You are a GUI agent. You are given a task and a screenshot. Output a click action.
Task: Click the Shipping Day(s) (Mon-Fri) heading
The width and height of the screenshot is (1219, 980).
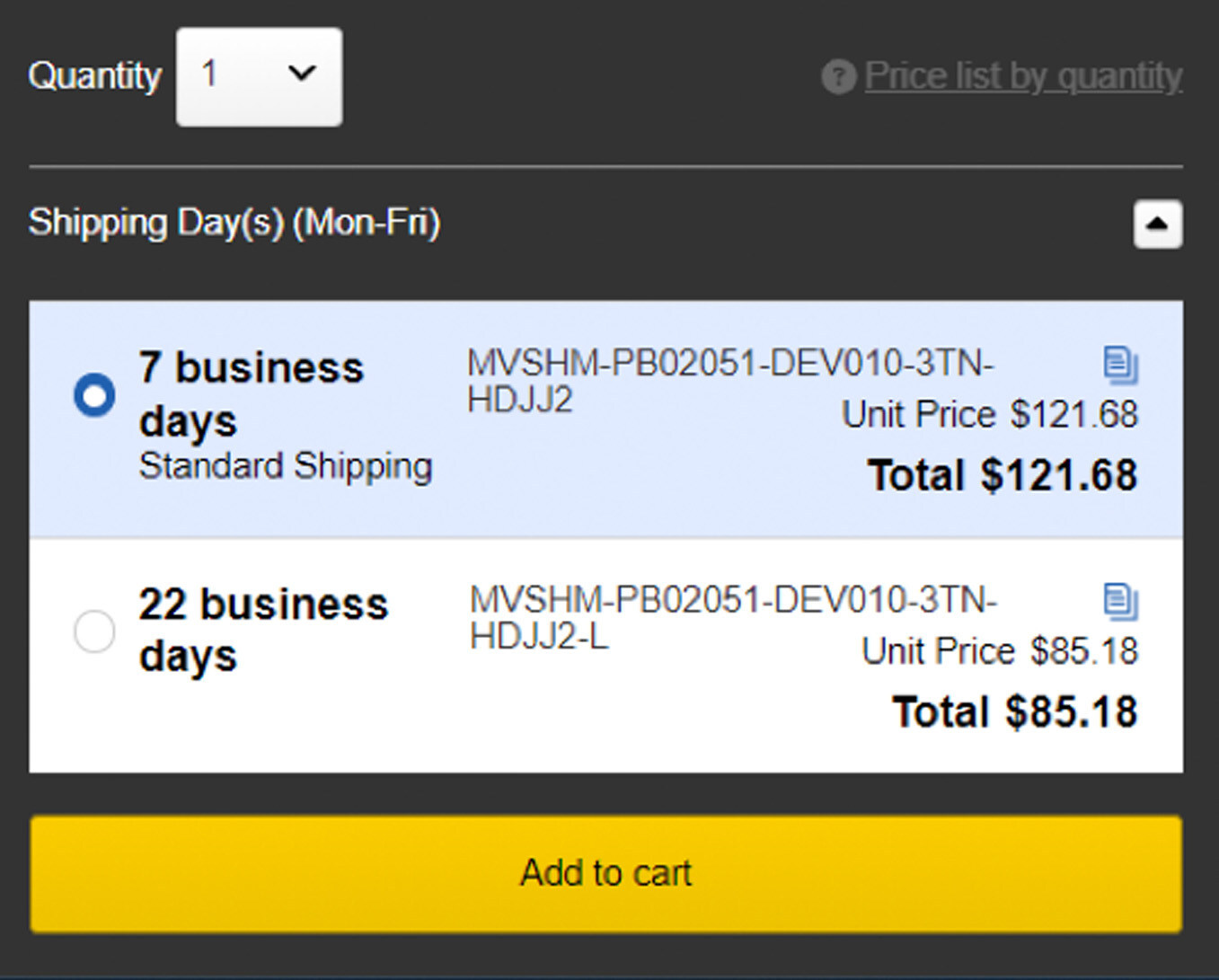click(234, 223)
